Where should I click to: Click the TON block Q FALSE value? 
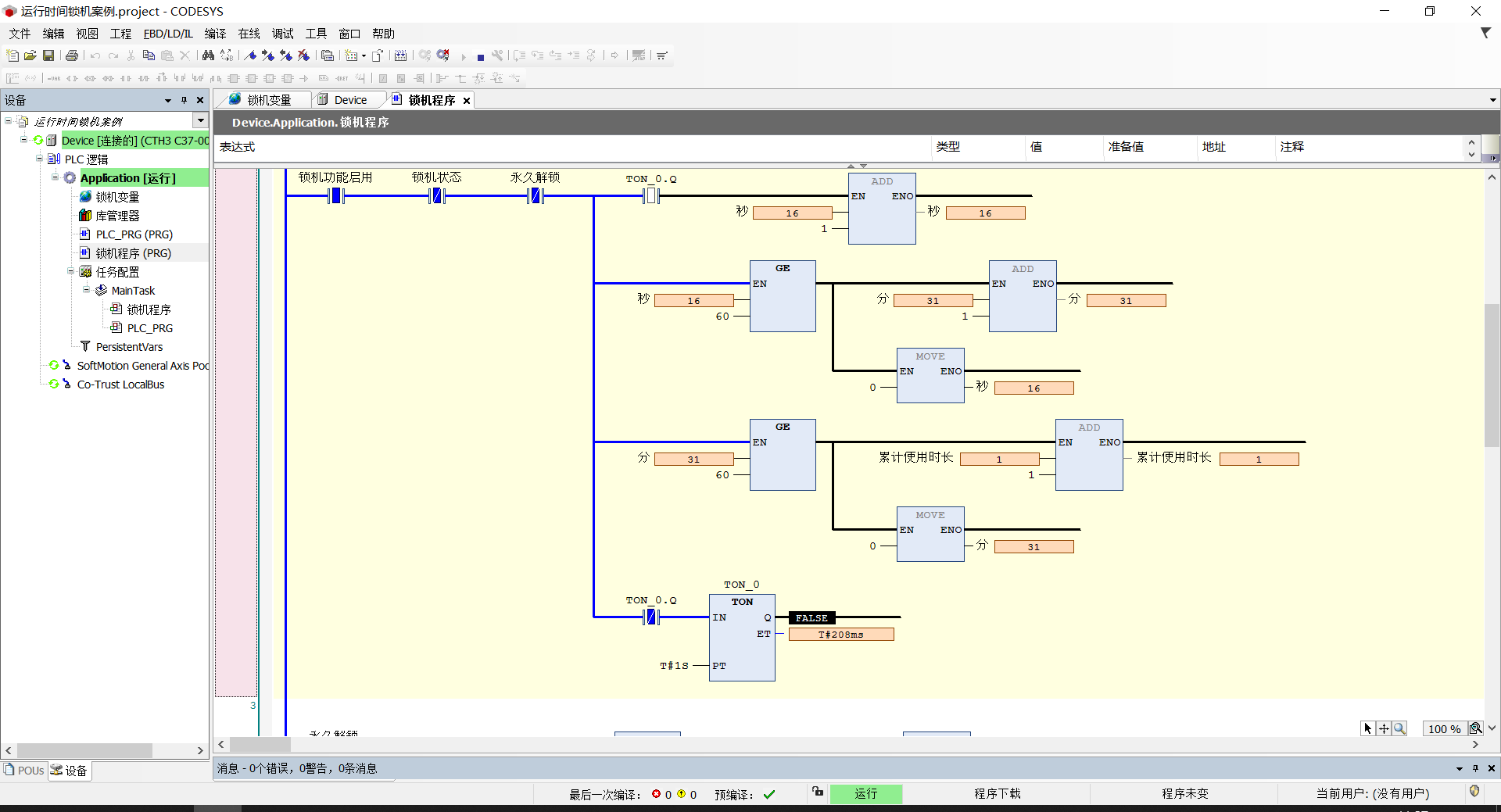pos(811,618)
